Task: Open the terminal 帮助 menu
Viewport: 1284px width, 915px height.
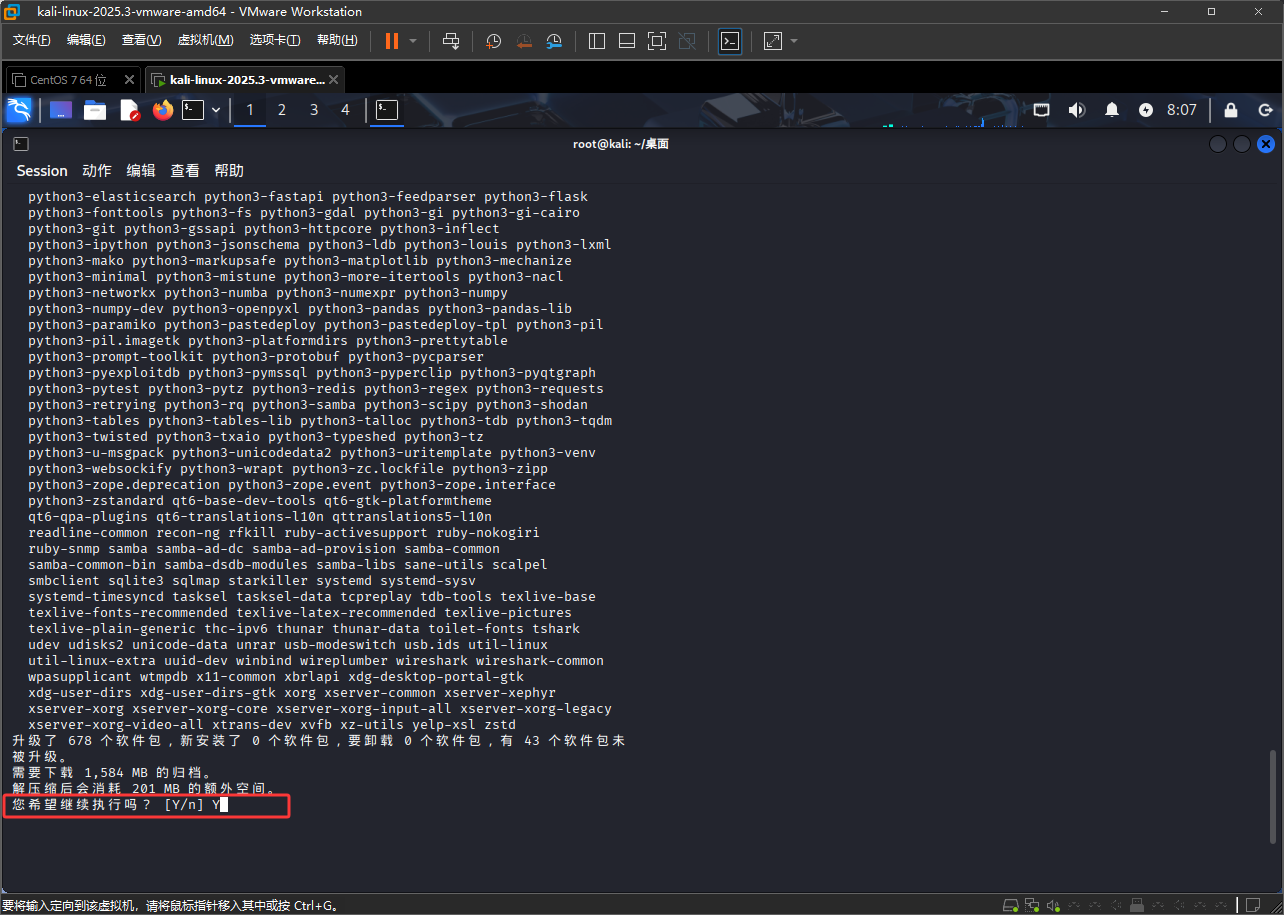Action: coord(229,171)
